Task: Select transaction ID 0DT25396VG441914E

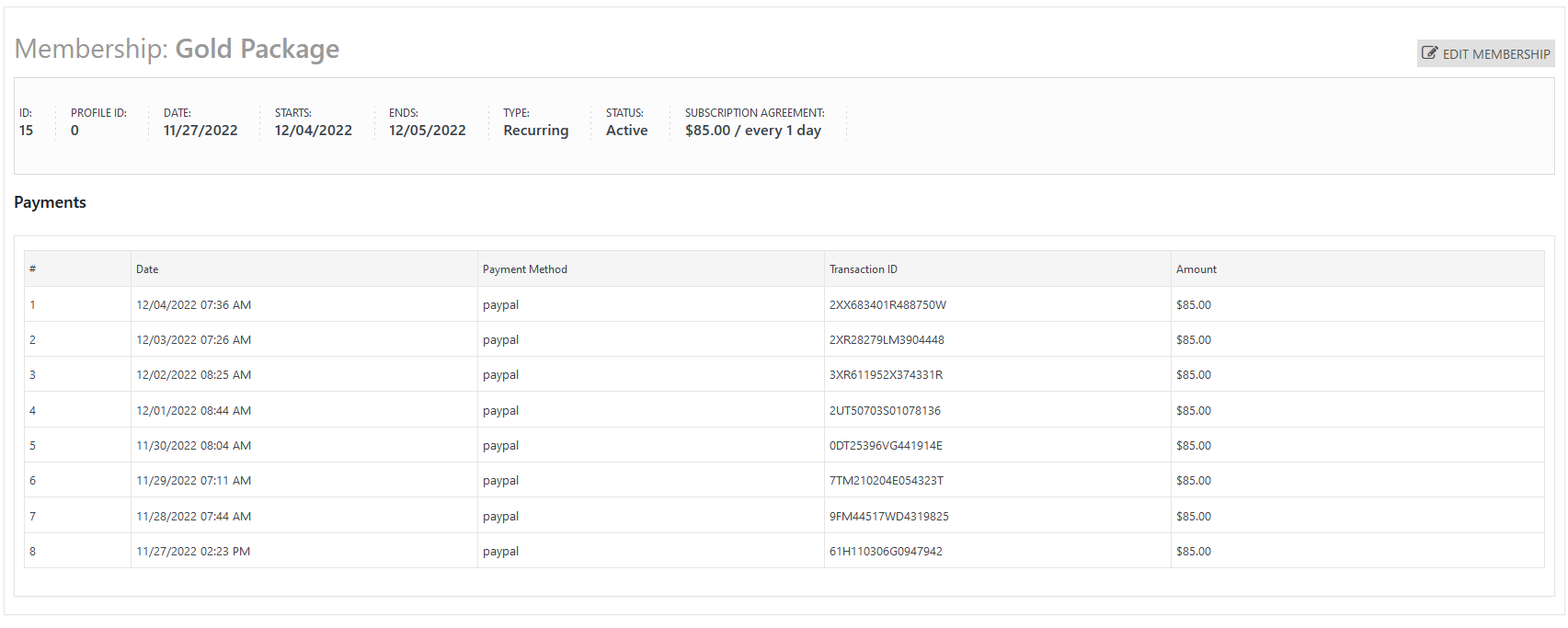Action: (x=886, y=446)
